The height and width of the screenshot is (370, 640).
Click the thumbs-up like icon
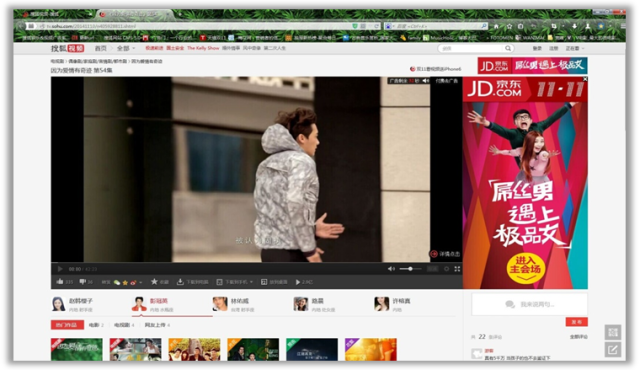click(x=60, y=281)
